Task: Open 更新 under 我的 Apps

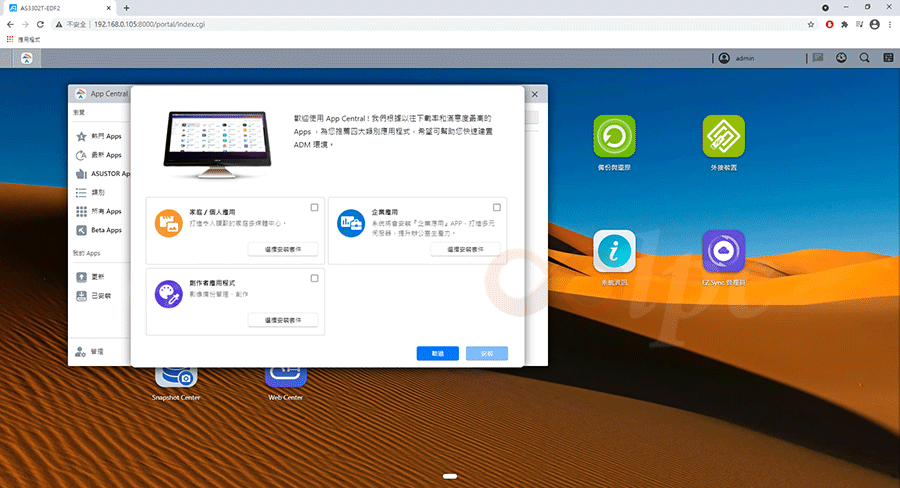Action: pyautogui.click(x=91, y=277)
